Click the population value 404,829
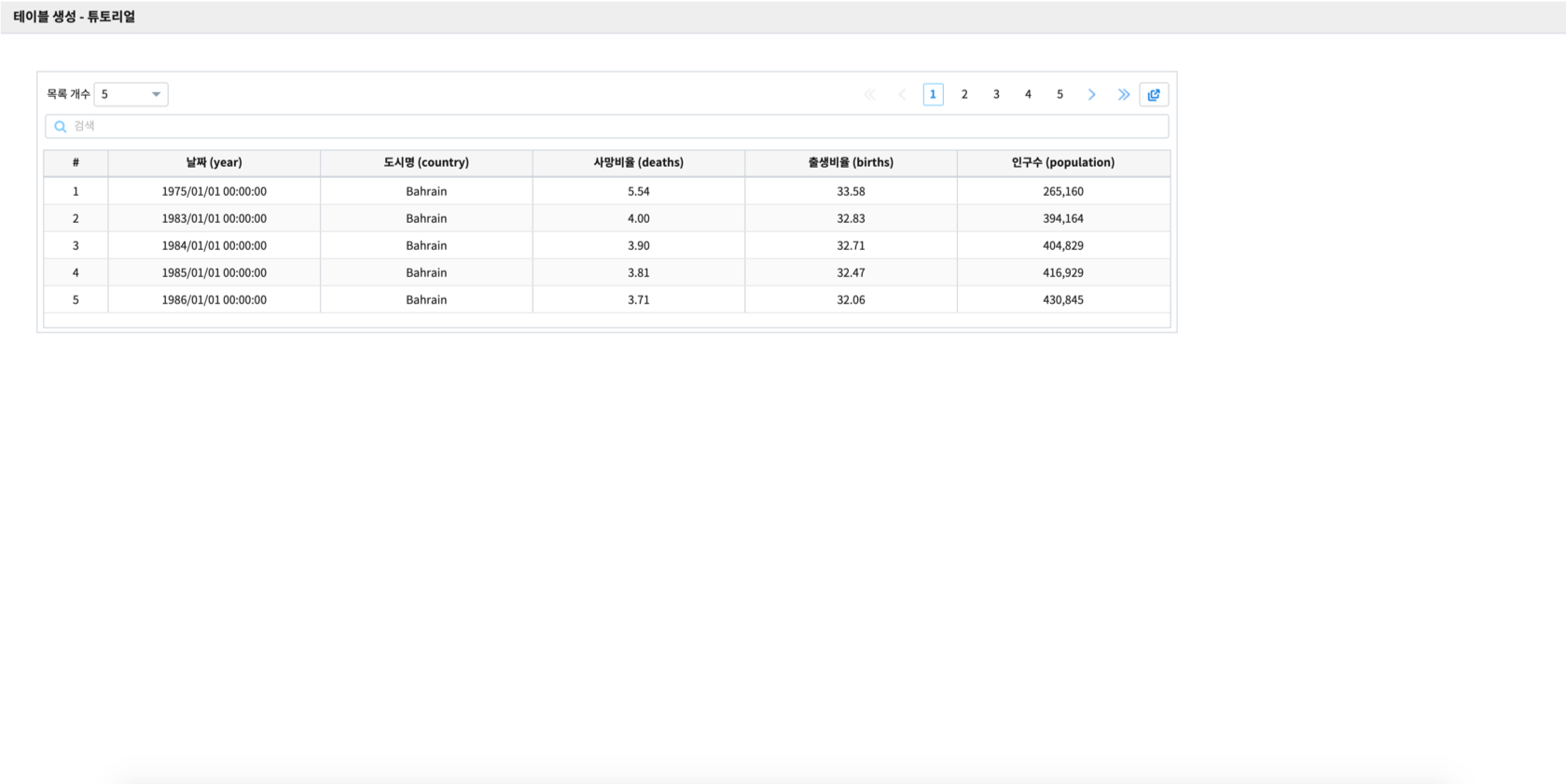Screen dimensions: 1566x784 click(x=1063, y=245)
